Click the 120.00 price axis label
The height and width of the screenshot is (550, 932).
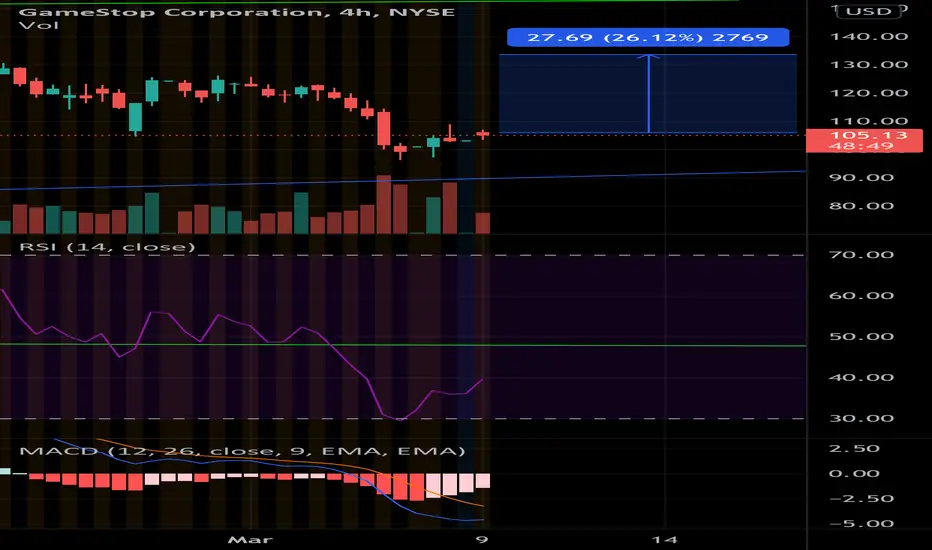pos(868,93)
